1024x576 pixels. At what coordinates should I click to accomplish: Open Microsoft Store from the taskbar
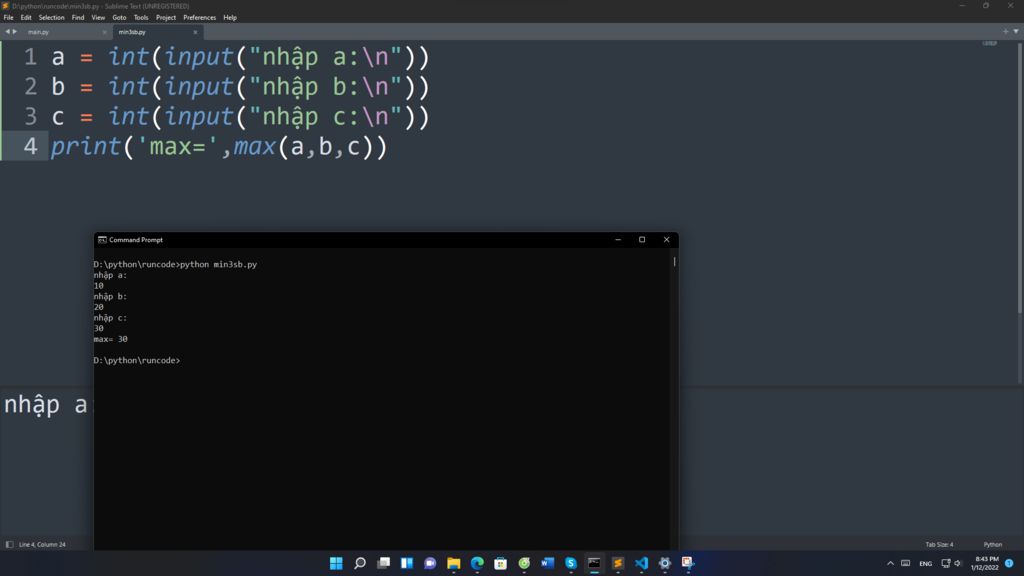[x=500, y=563]
